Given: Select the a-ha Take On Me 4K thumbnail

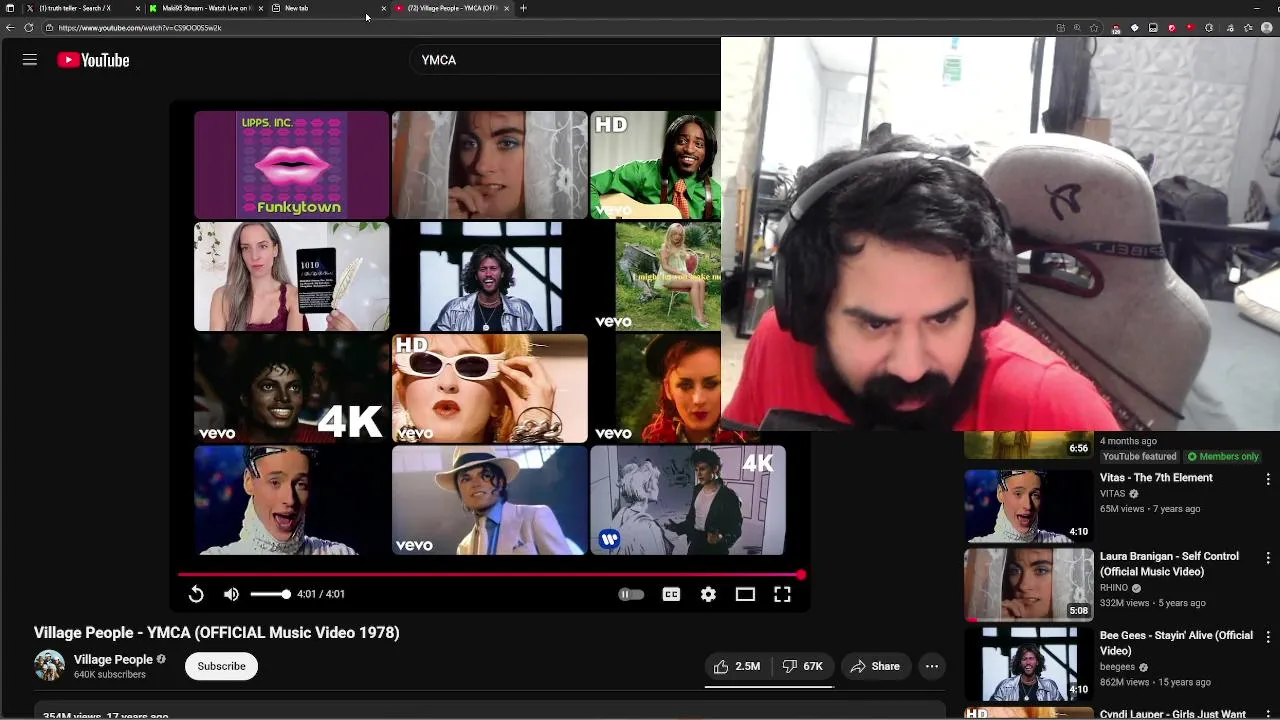Looking at the screenshot, I should tap(688, 500).
